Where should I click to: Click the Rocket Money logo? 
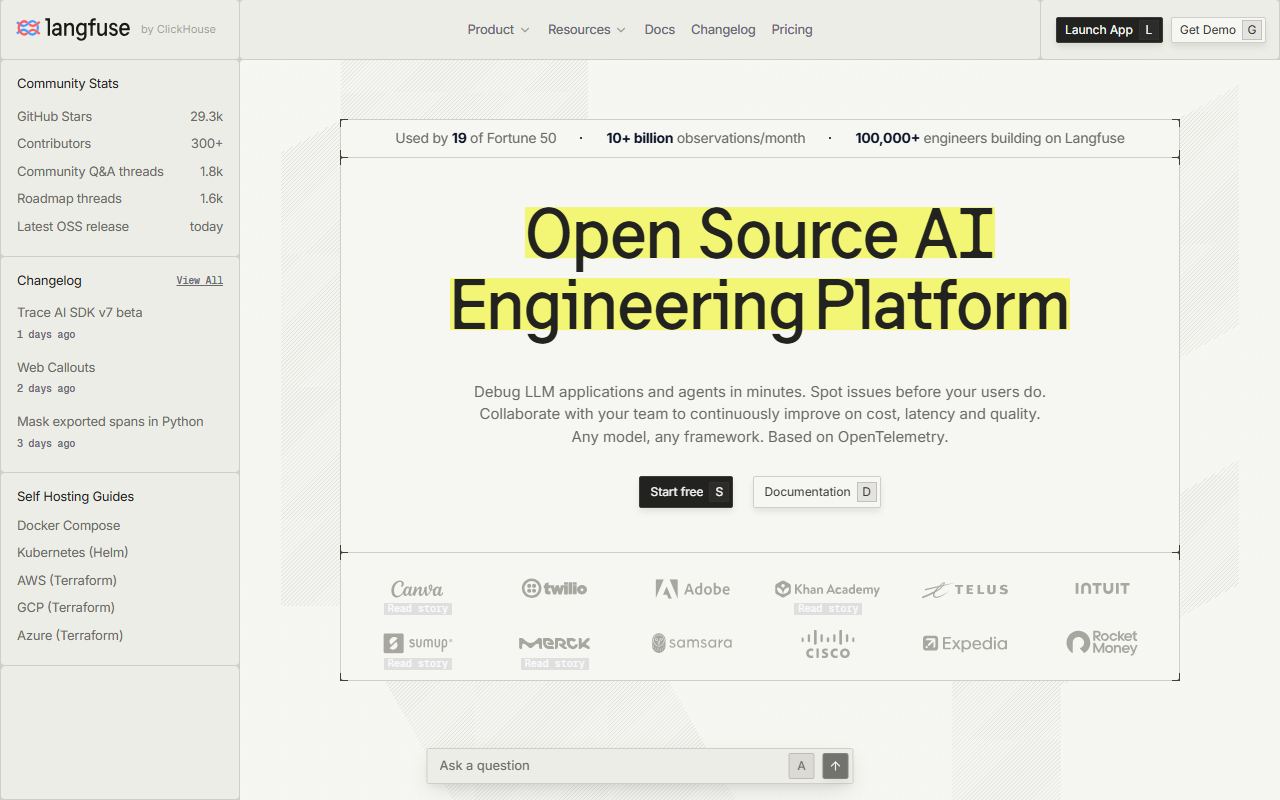coord(1102,643)
